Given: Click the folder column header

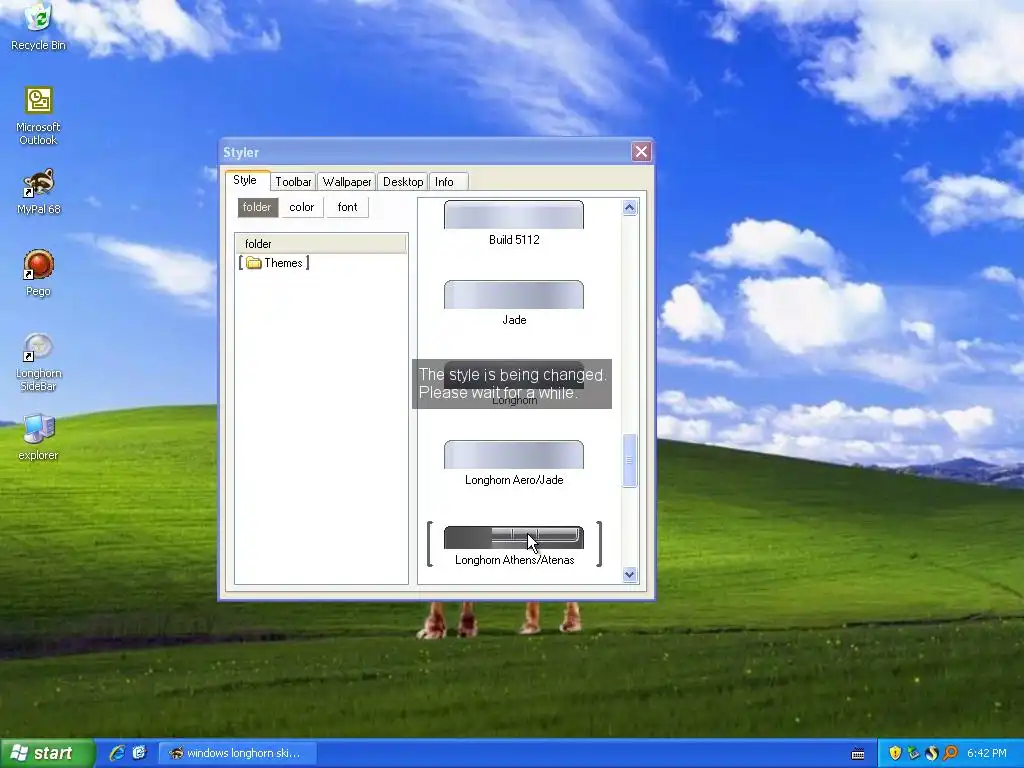Looking at the screenshot, I should [321, 244].
